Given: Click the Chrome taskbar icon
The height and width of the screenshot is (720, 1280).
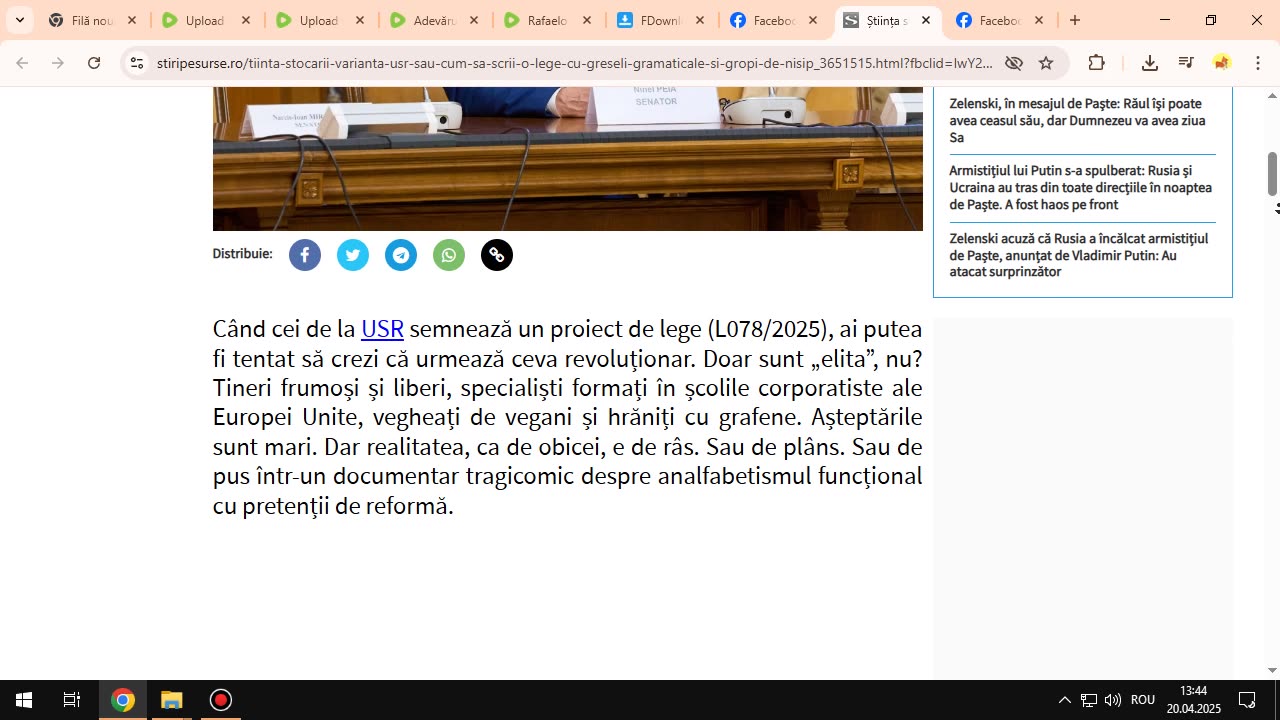Looking at the screenshot, I should tap(123, 700).
